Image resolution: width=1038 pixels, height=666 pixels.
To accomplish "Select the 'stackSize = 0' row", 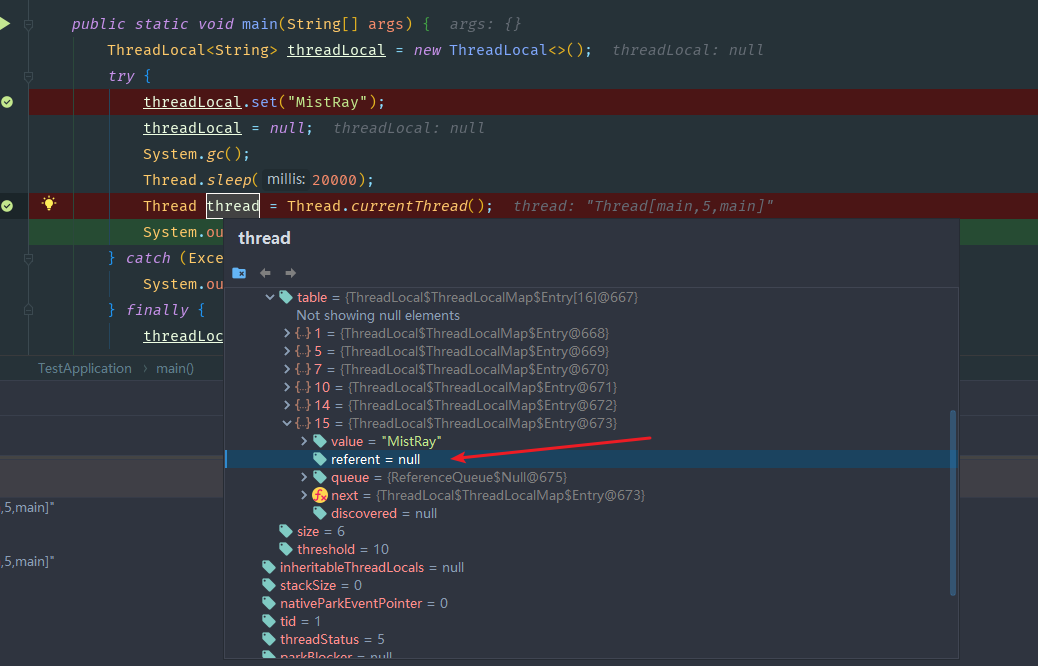I will point(589,585).
